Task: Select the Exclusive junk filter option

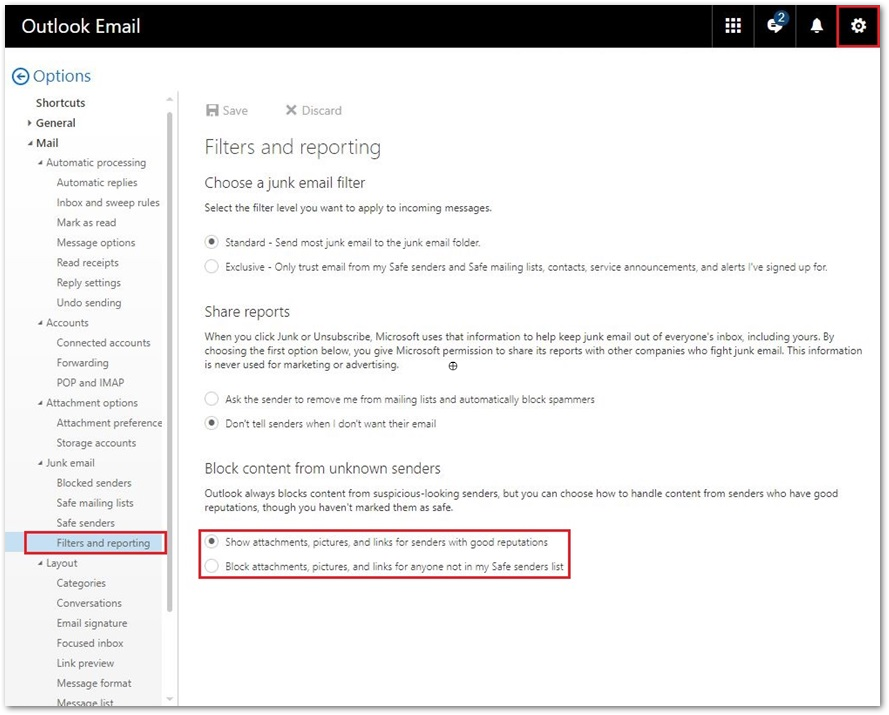Action: pyautogui.click(x=211, y=267)
